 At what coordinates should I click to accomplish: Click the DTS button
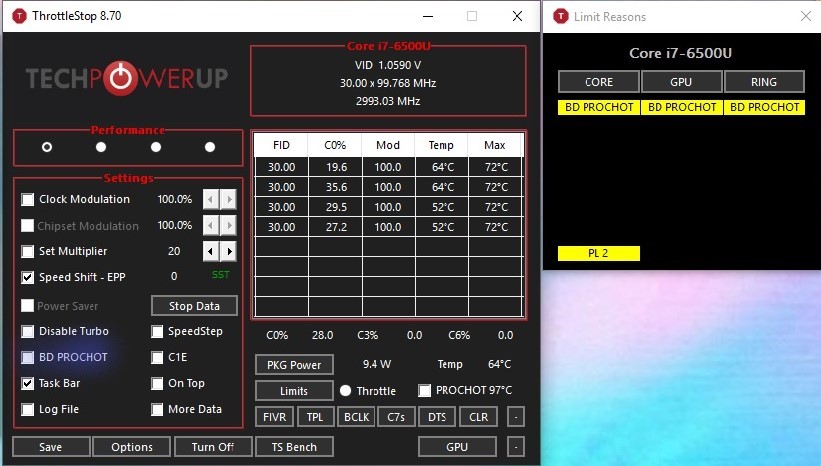(x=437, y=417)
